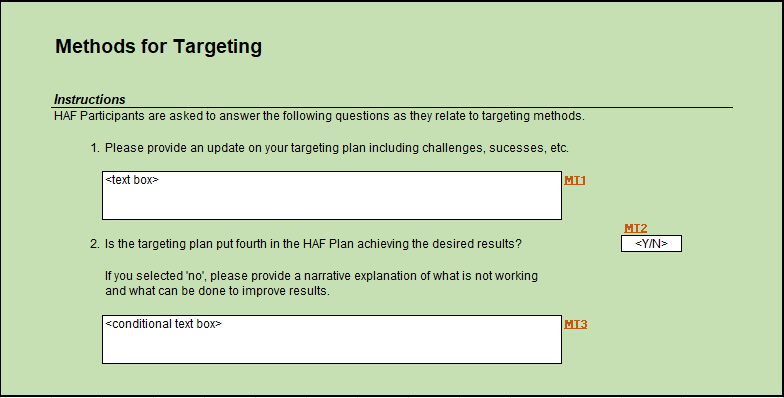Click the HAF Participants instruction sentence

(319, 116)
